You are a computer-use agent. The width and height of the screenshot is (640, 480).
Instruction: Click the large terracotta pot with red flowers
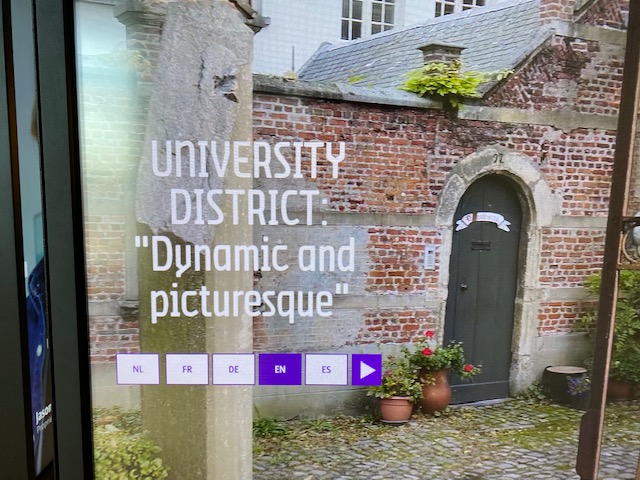click(436, 390)
